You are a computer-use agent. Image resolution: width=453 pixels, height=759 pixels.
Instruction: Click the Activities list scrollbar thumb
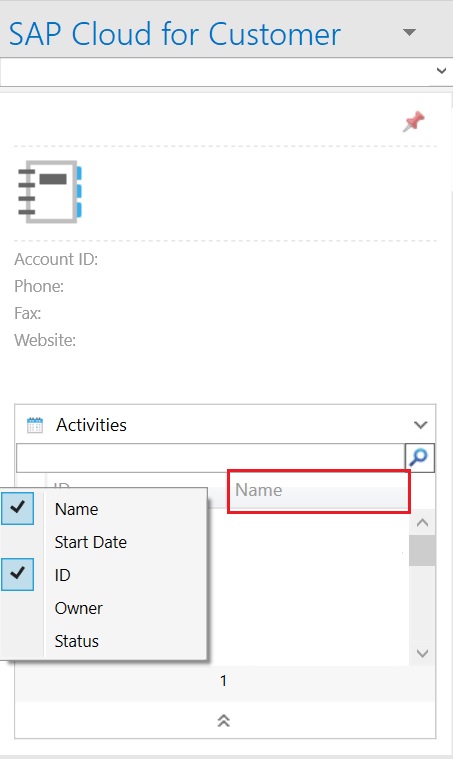[422, 550]
